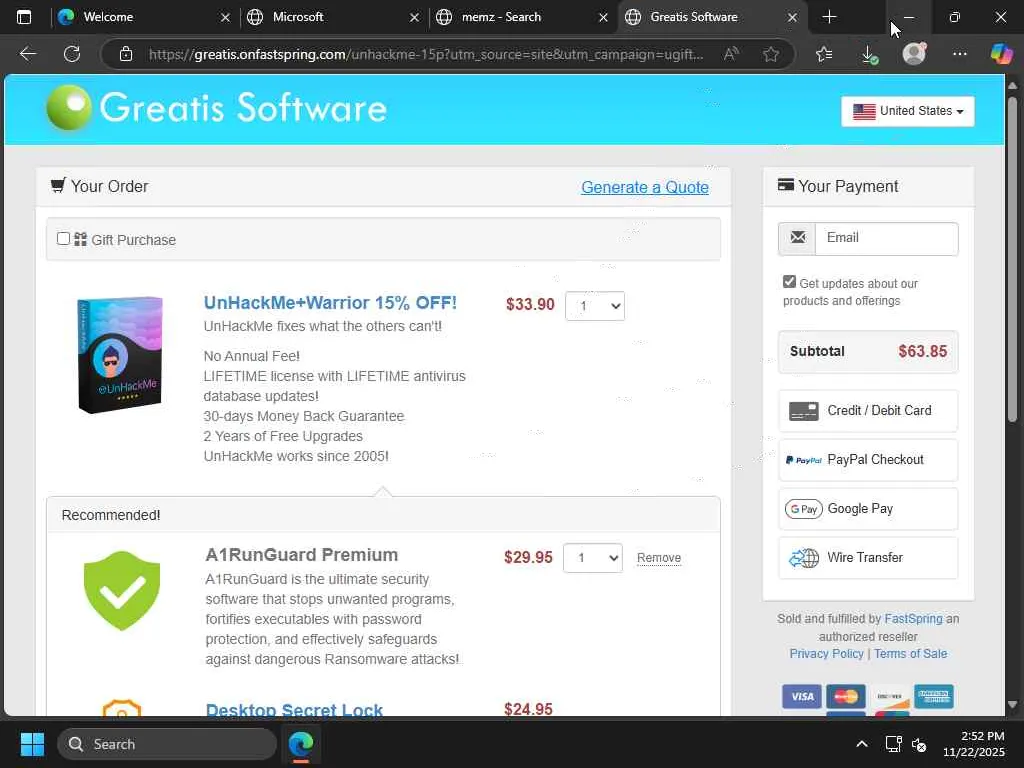Screen dimensions: 1024x768
Task: Open the Desktop Secret Lock link
Action: tap(295, 710)
